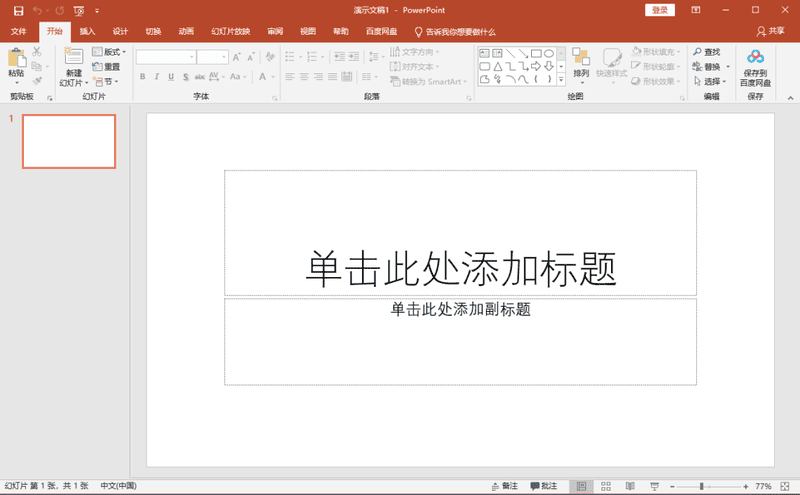Viewport: 800px width, 495px height.
Task: Click the Undo arrow in title bar
Action: coord(37,10)
